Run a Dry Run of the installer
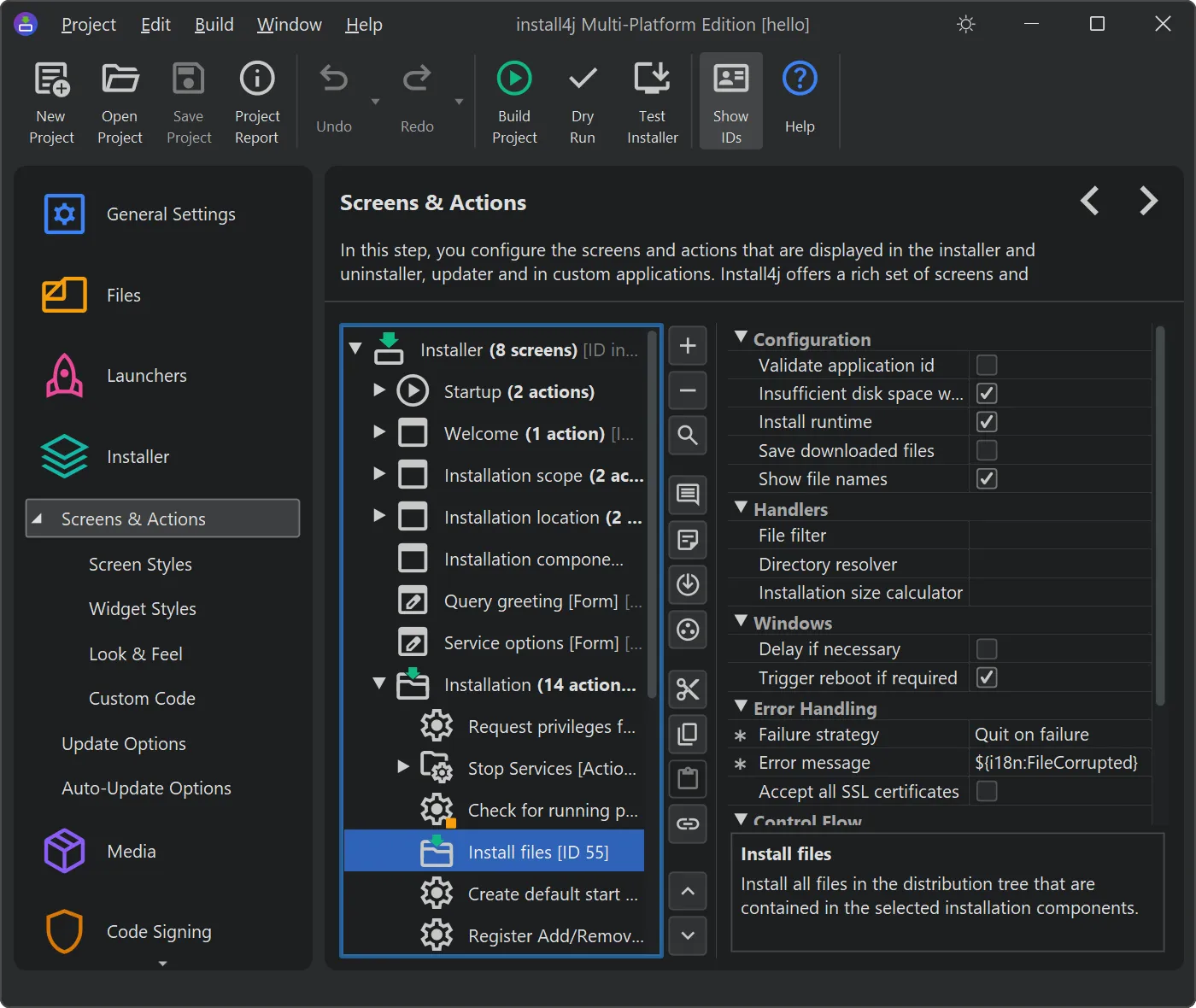 pos(582,100)
